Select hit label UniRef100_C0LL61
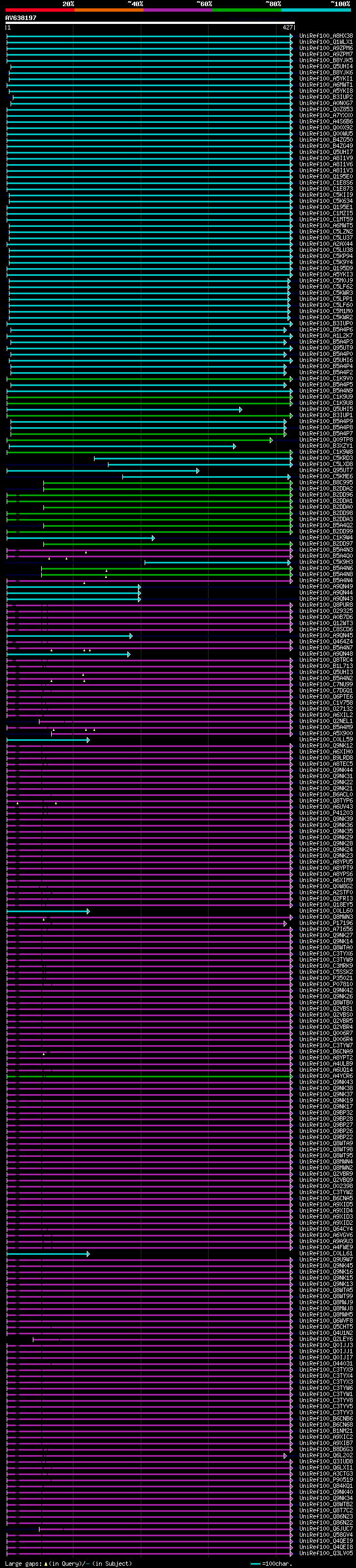Image resolution: width=356 pixels, height=1568 pixels. (x=325, y=1253)
